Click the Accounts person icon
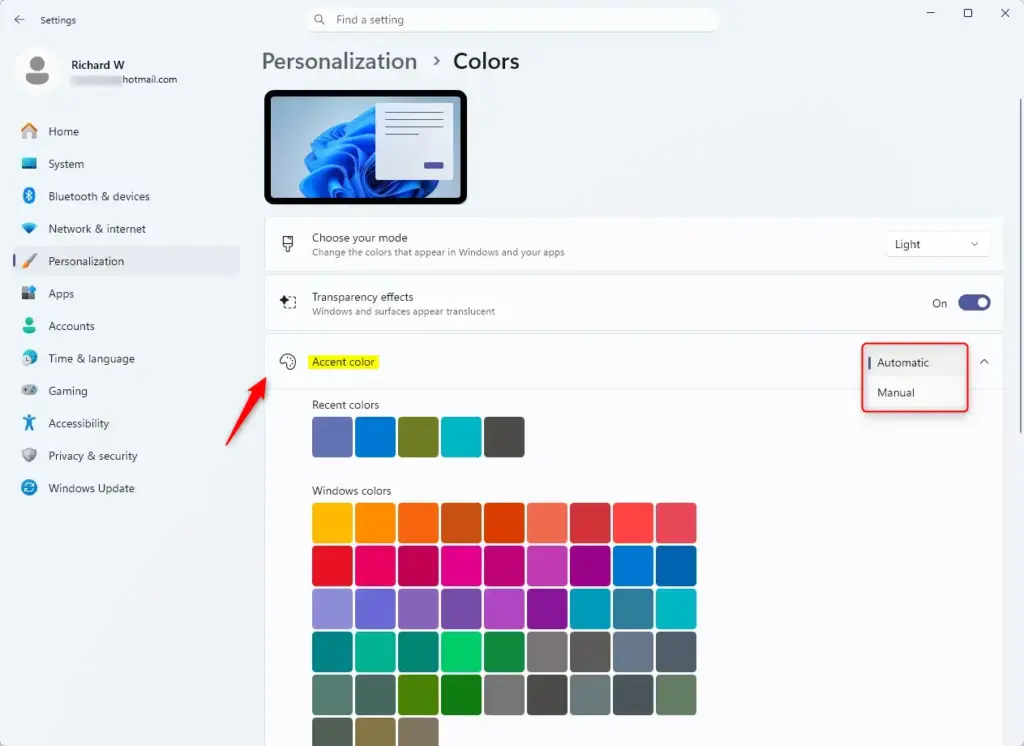The image size is (1024, 746). (29, 325)
